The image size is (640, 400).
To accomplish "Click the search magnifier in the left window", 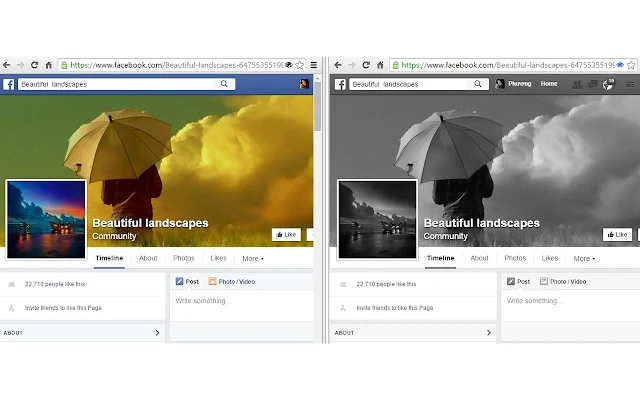I will pyautogui.click(x=224, y=84).
